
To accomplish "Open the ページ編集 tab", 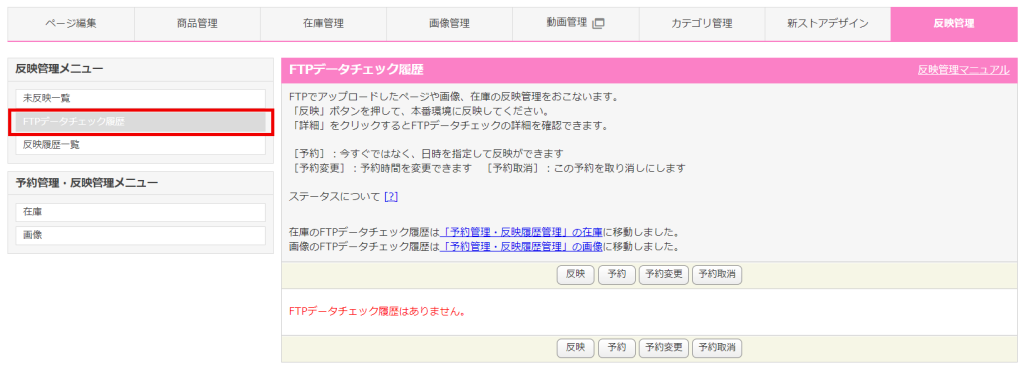I will click(x=71, y=24).
